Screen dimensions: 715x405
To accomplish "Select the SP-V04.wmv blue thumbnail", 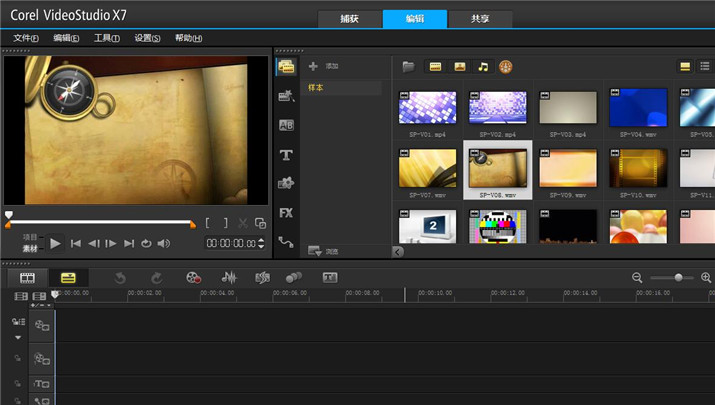I will point(637,108).
